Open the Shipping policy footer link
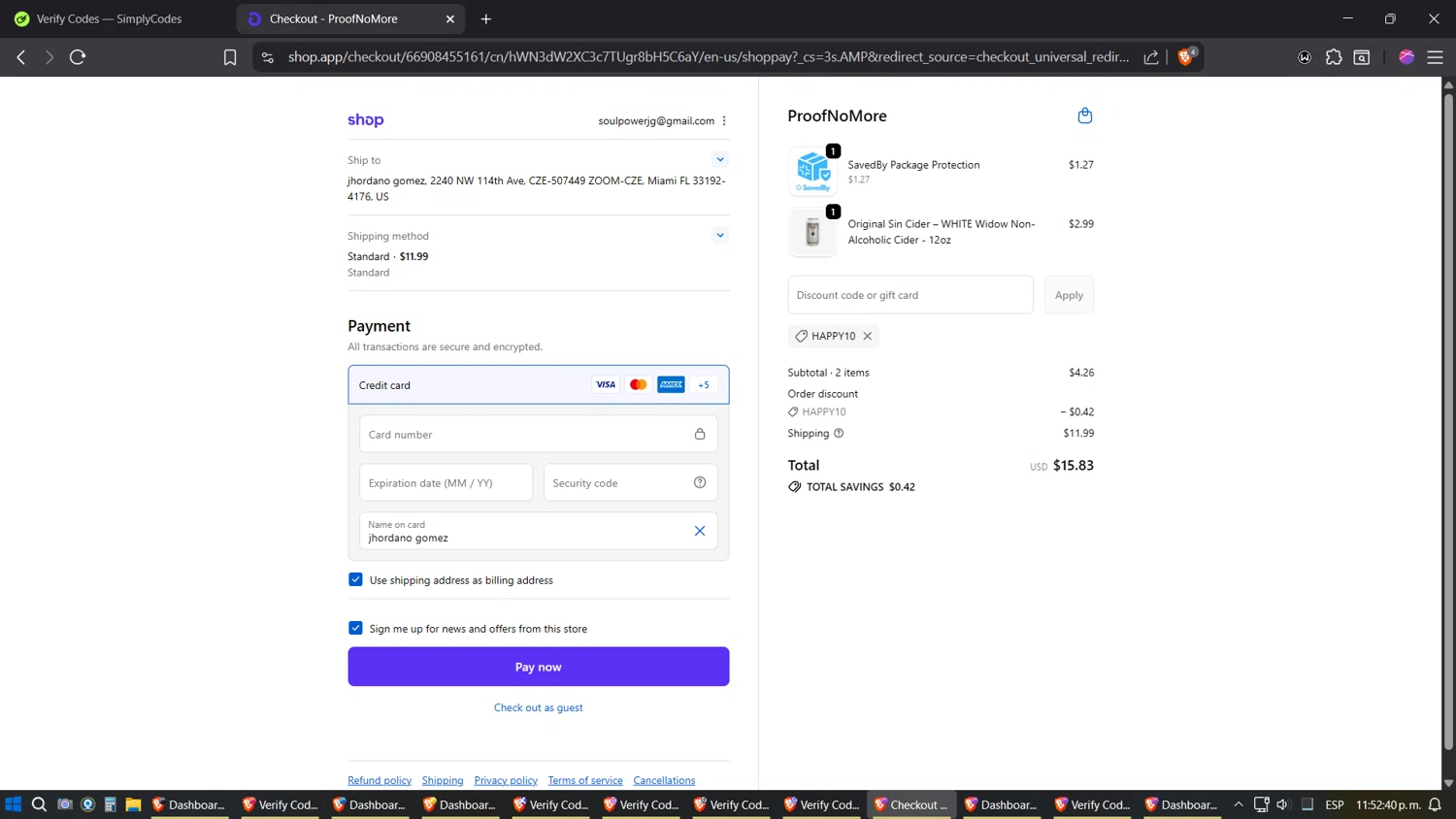This screenshot has width=1456, height=819. tap(443, 780)
